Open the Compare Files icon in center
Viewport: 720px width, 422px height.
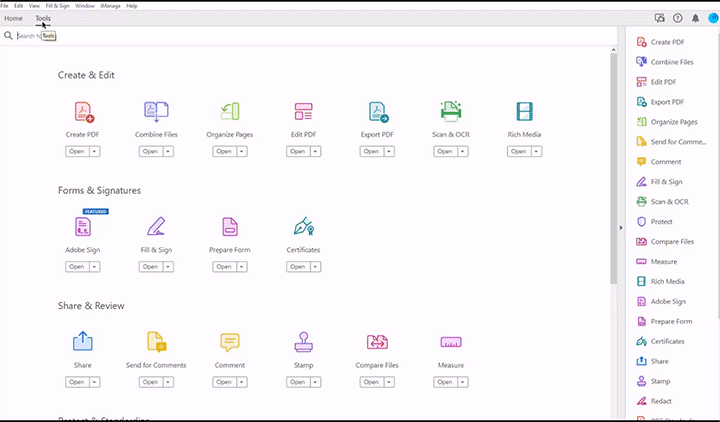[x=377, y=343]
